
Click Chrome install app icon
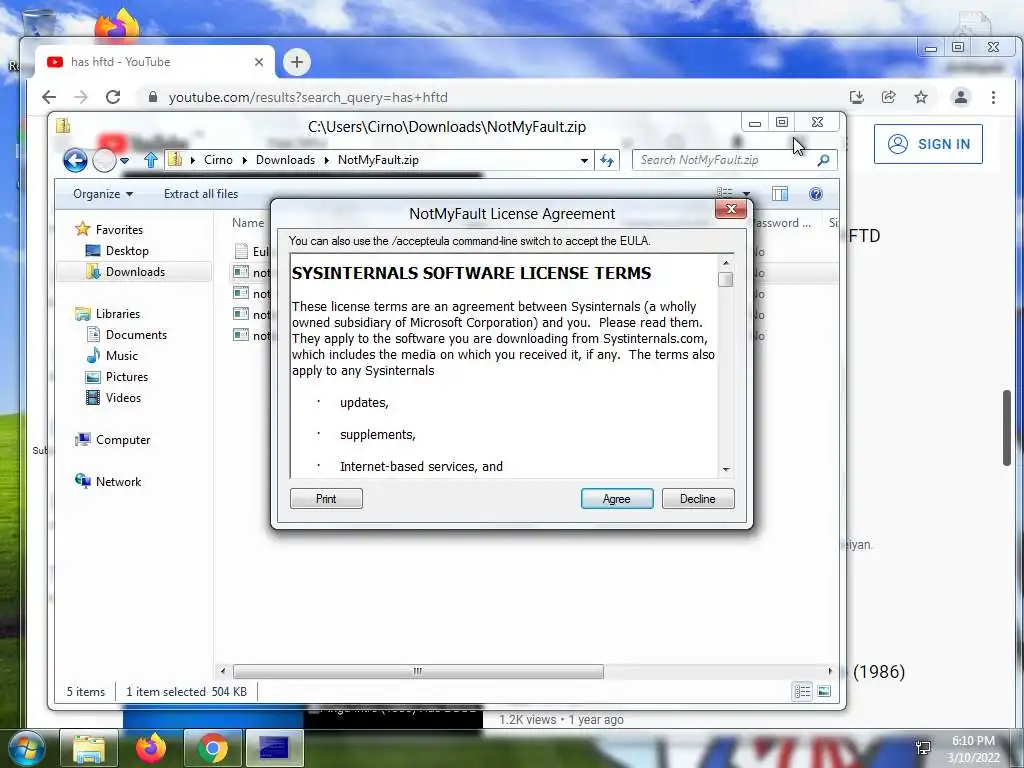tap(857, 97)
